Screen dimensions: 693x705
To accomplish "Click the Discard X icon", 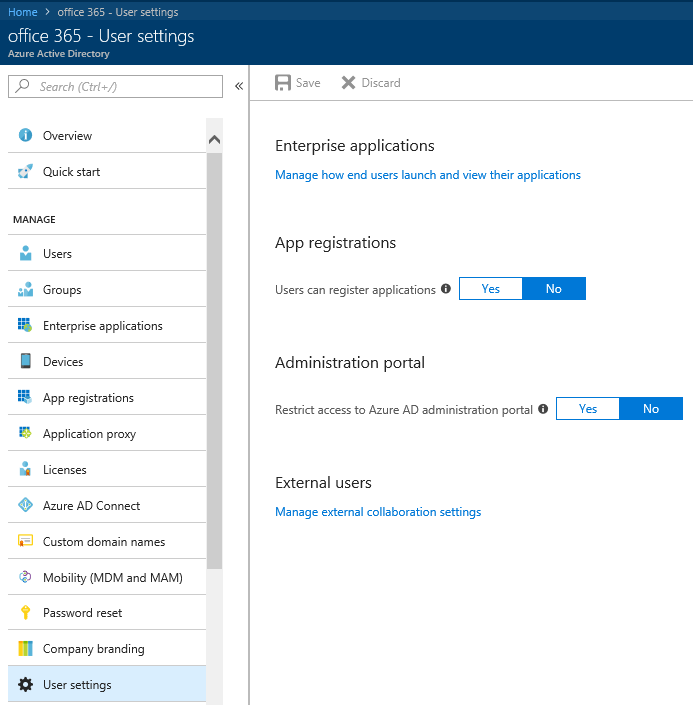I will coord(349,83).
